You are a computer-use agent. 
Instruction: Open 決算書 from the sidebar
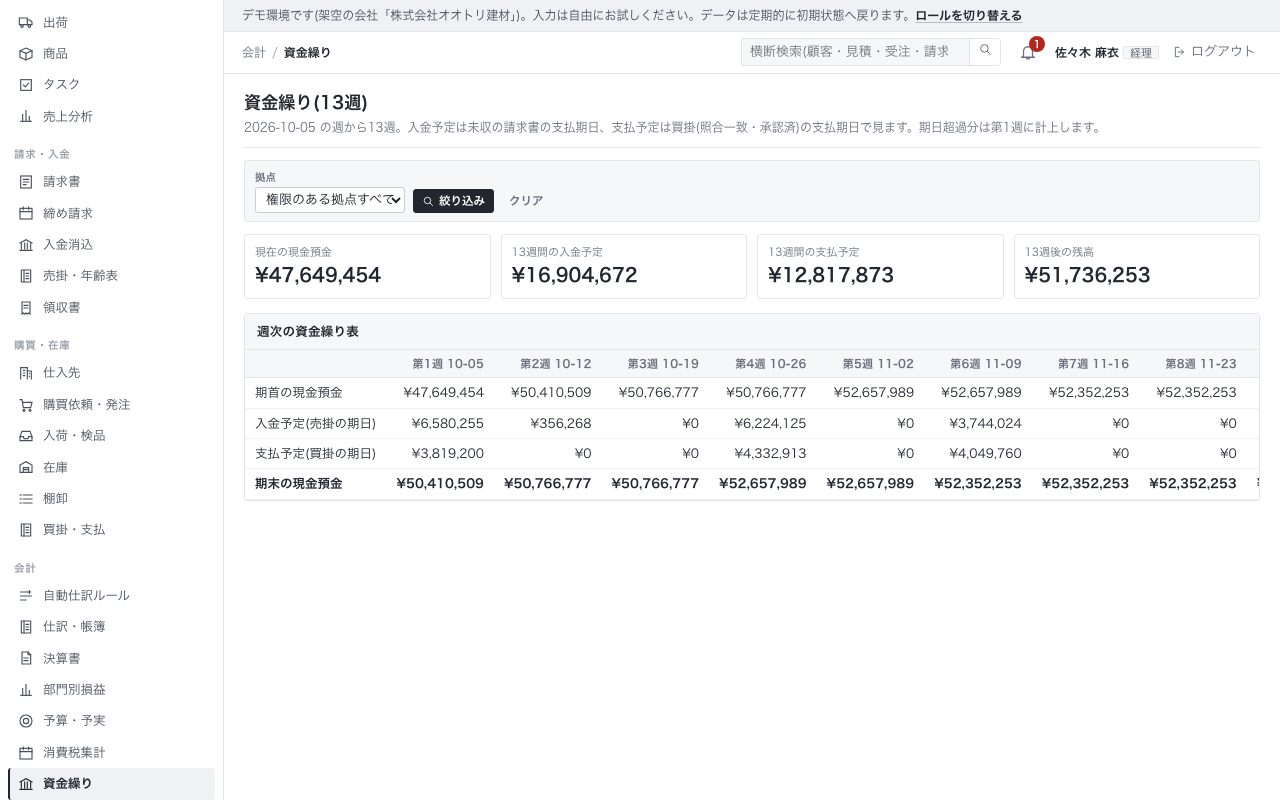pos(111,659)
